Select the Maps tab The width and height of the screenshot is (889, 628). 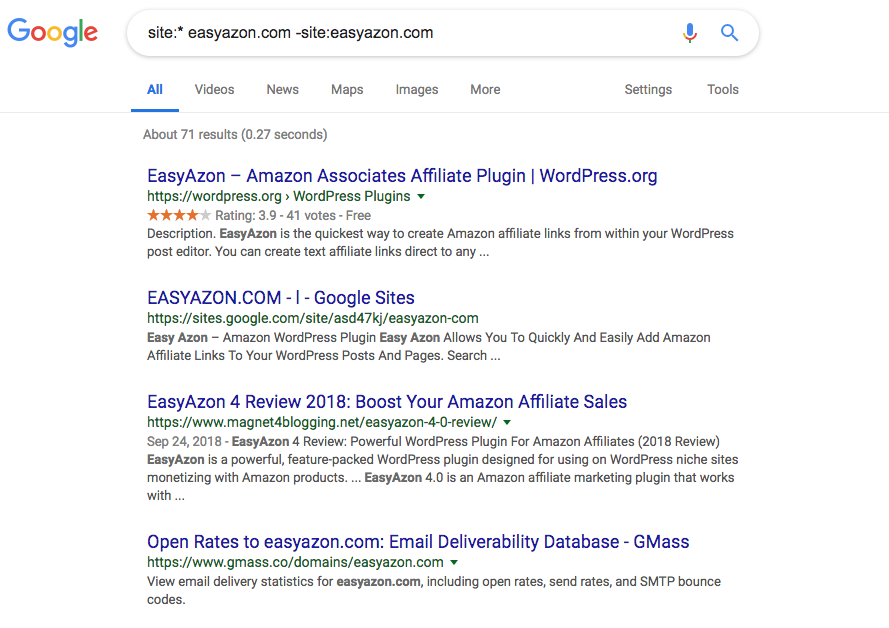click(x=347, y=89)
